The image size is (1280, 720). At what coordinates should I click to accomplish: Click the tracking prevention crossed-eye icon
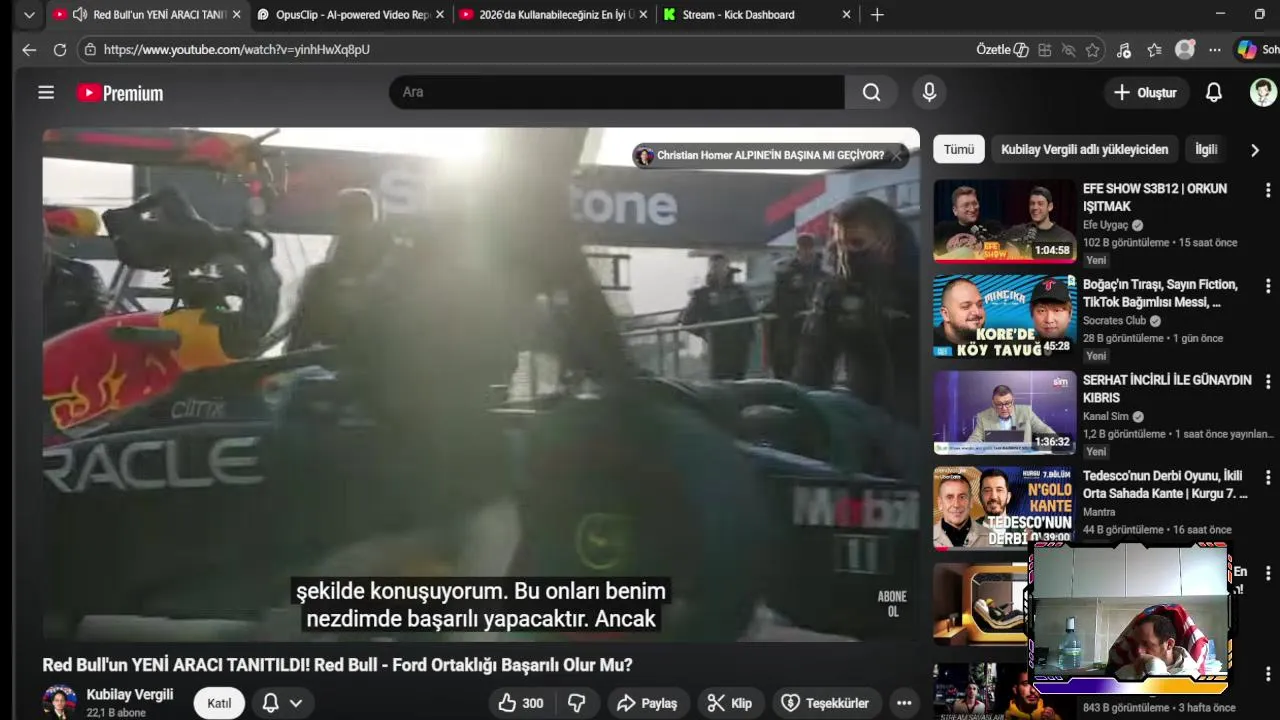coord(1069,50)
